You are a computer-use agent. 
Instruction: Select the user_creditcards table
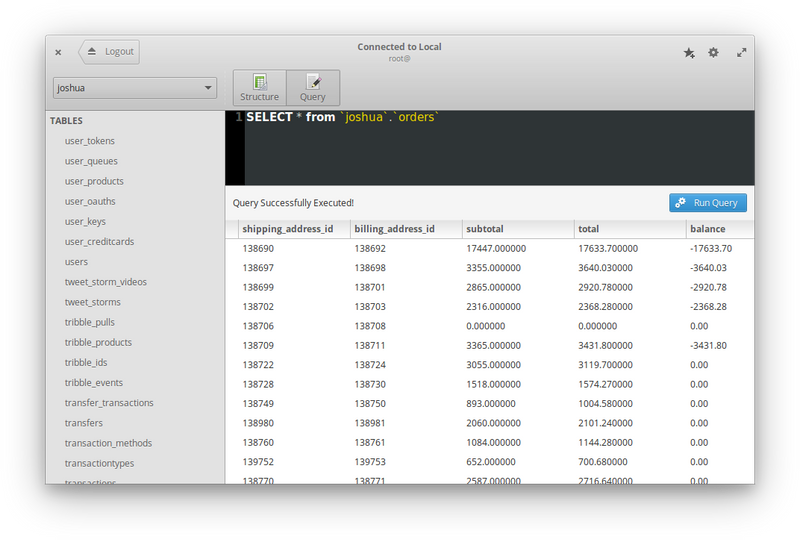99,241
